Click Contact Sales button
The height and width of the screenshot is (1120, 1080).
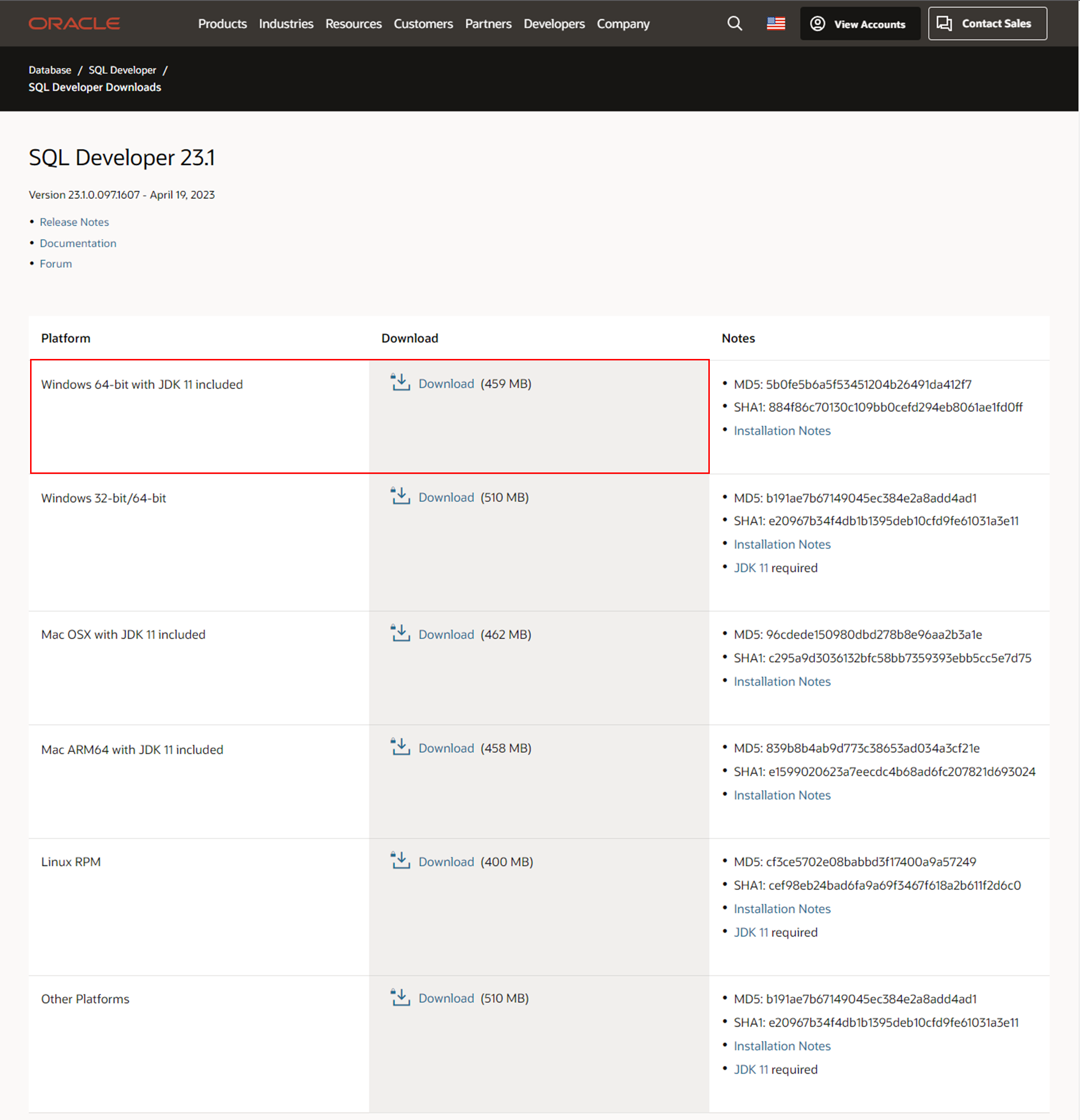tap(987, 24)
